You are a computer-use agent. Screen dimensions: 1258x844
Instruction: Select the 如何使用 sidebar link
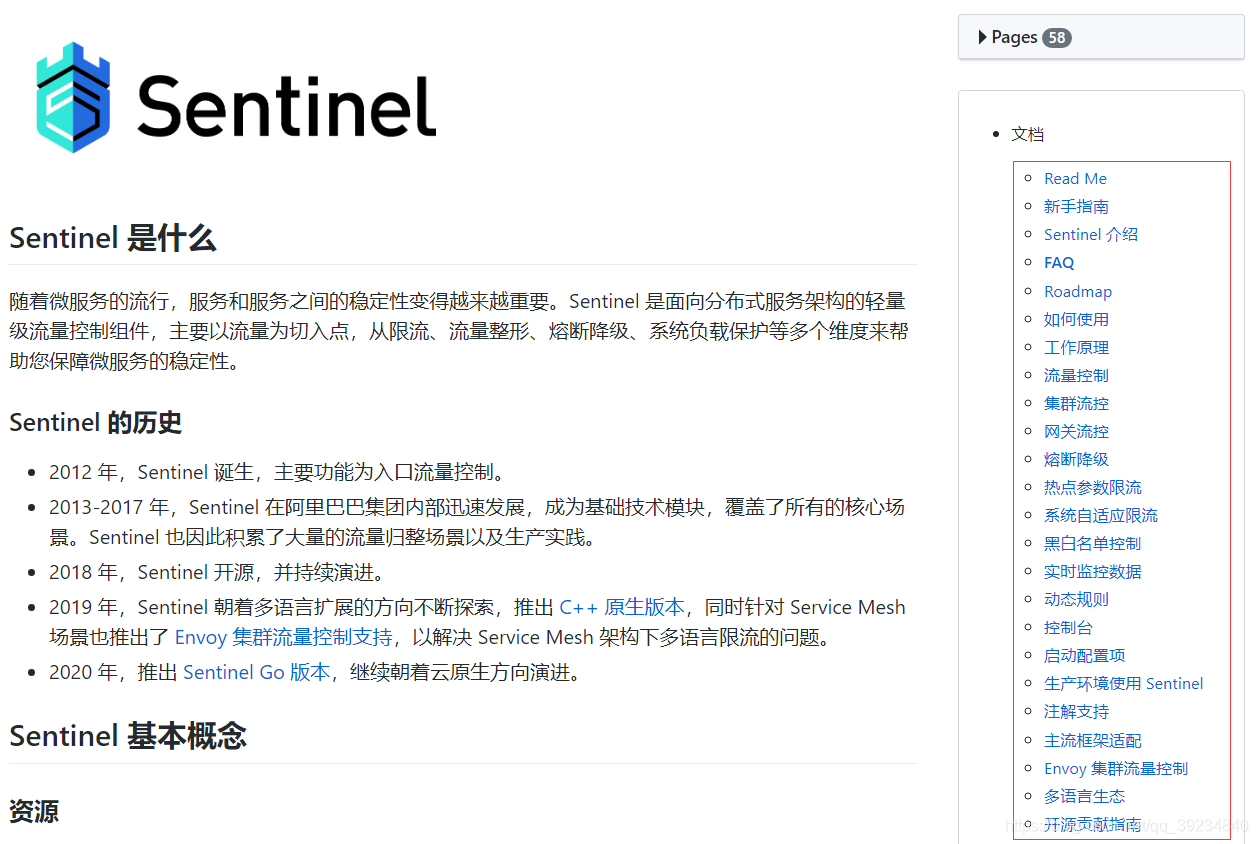click(1076, 319)
